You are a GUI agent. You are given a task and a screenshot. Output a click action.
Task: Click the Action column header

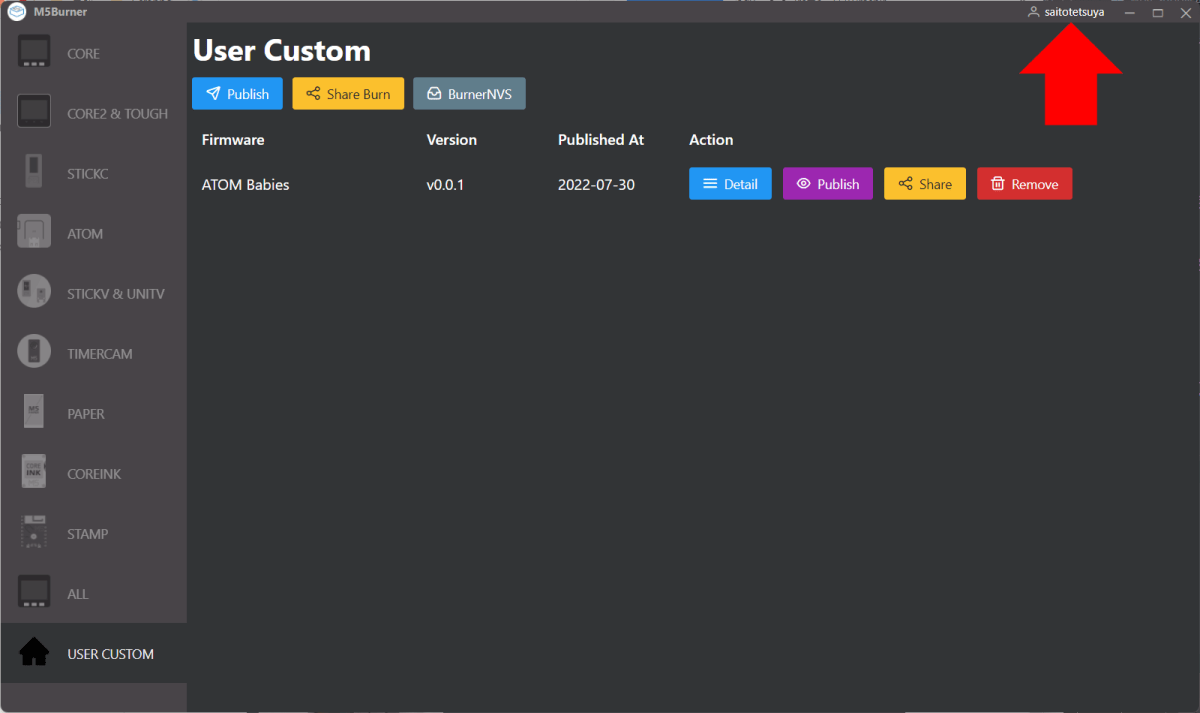click(711, 140)
